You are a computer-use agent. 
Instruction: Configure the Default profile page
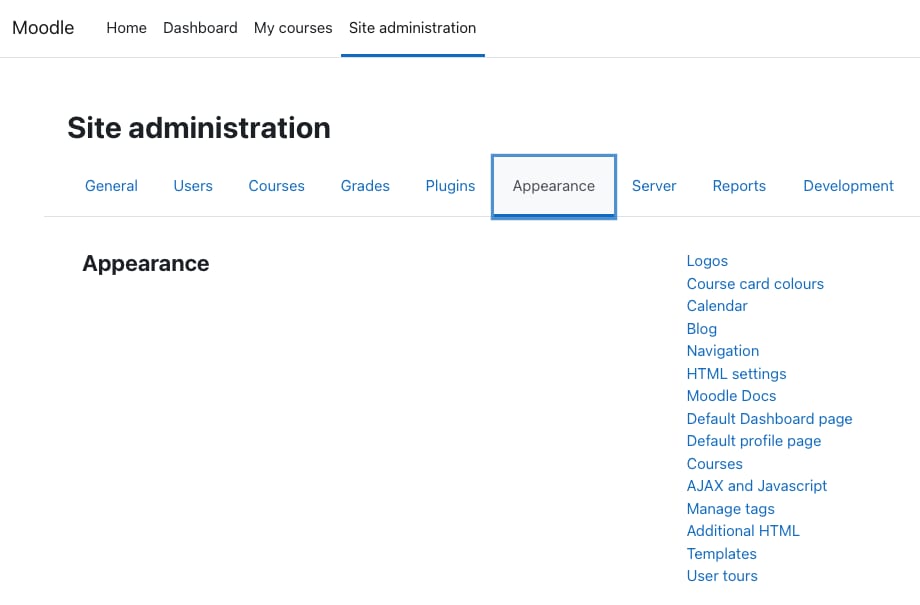[753, 441]
